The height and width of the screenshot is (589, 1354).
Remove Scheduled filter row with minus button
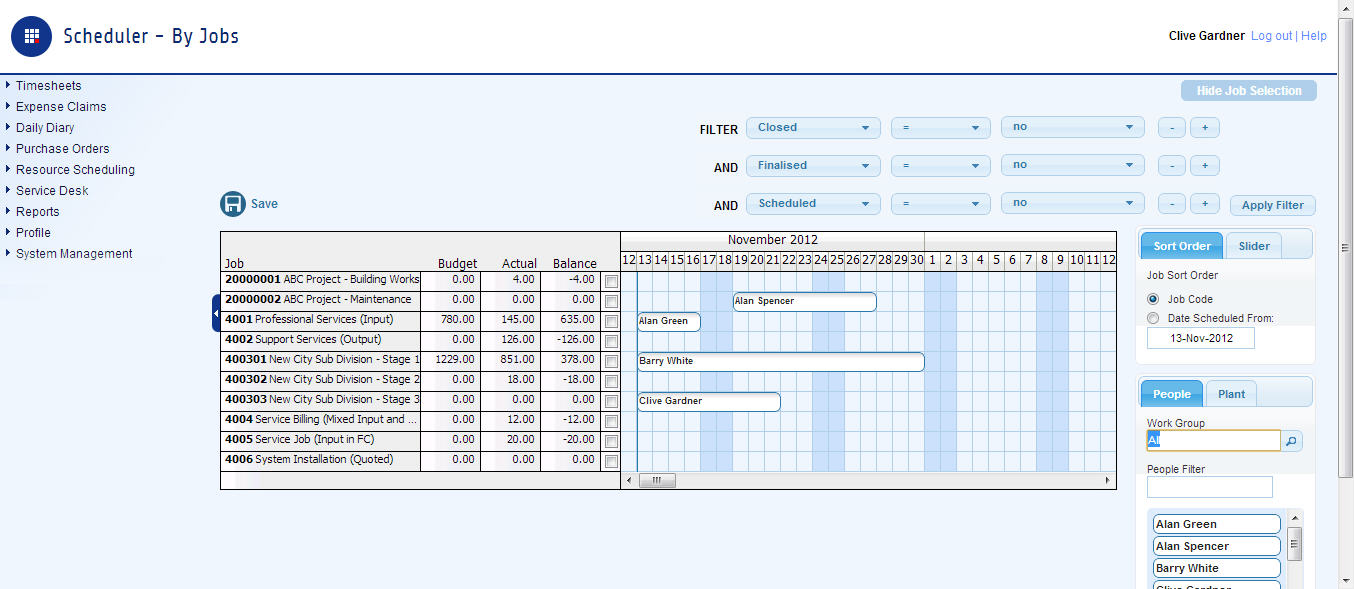(x=1172, y=204)
